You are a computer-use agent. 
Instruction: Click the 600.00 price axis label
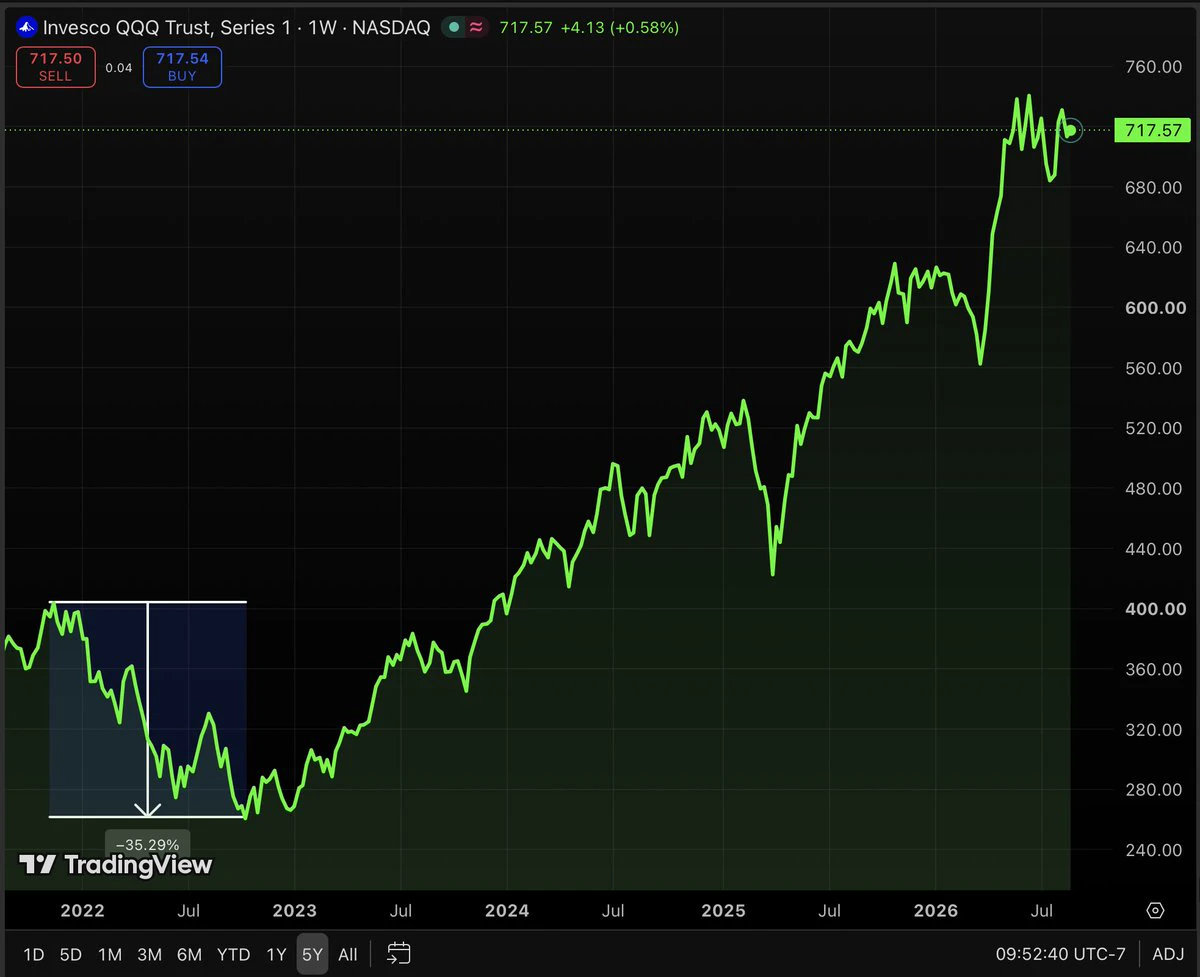[1155, 308]
